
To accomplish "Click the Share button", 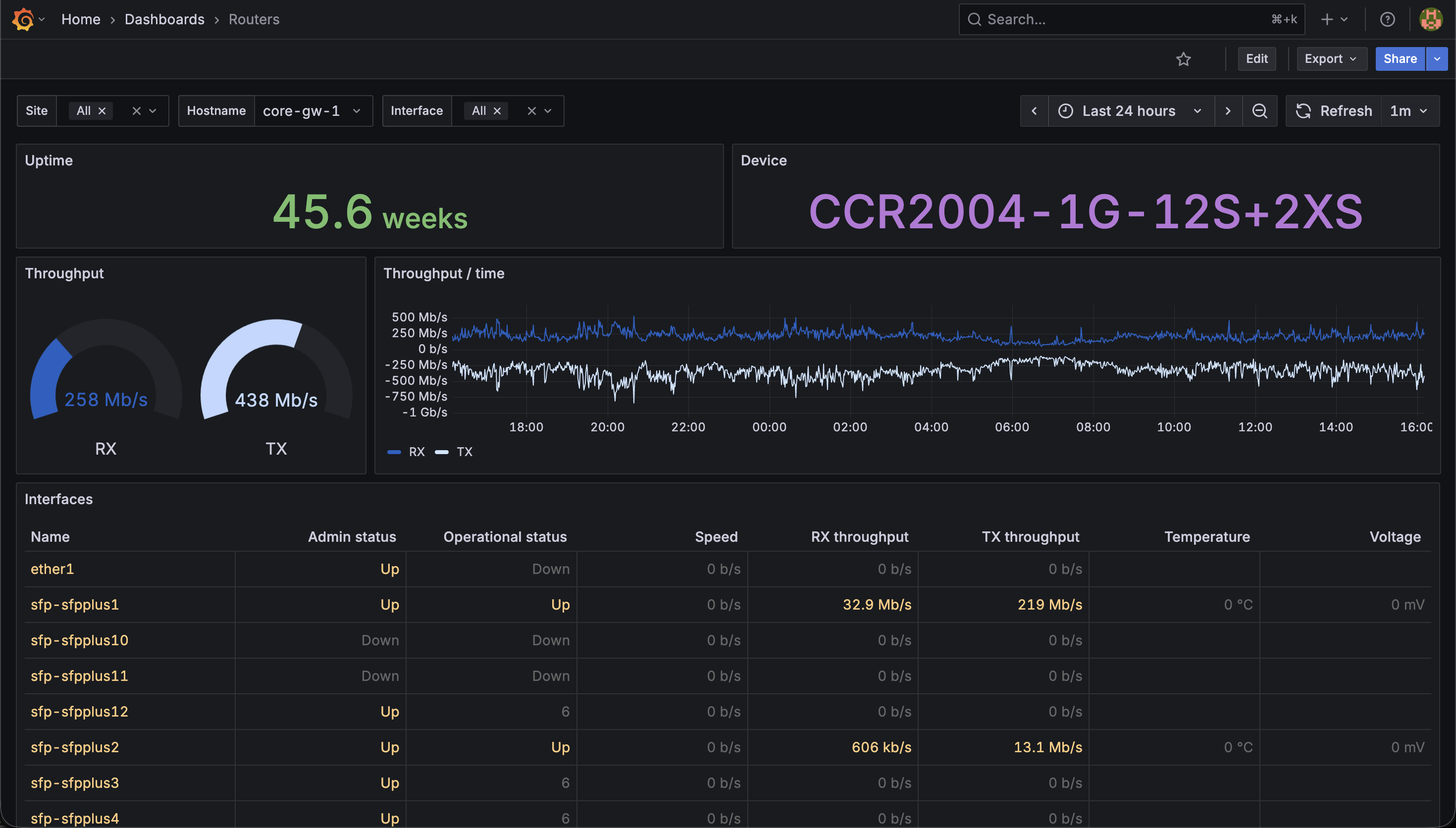I will pyautogui.click(x=1400, y=58).
